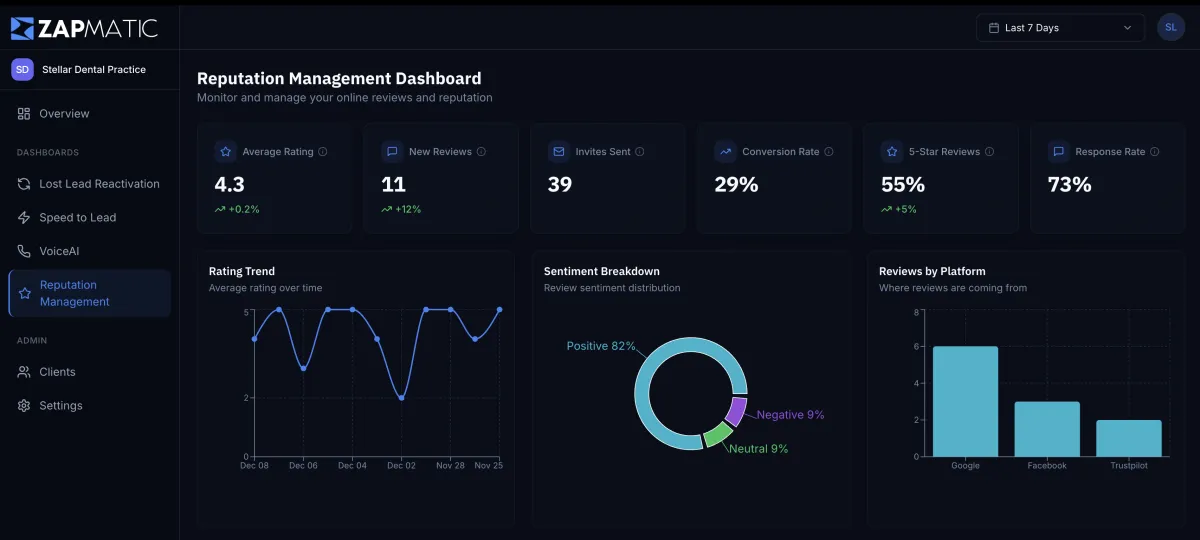Screen dimensions: 1200x540
Task: Click the Reviews by Platform title
Action: pyautogui.click(x=932, y=271)
